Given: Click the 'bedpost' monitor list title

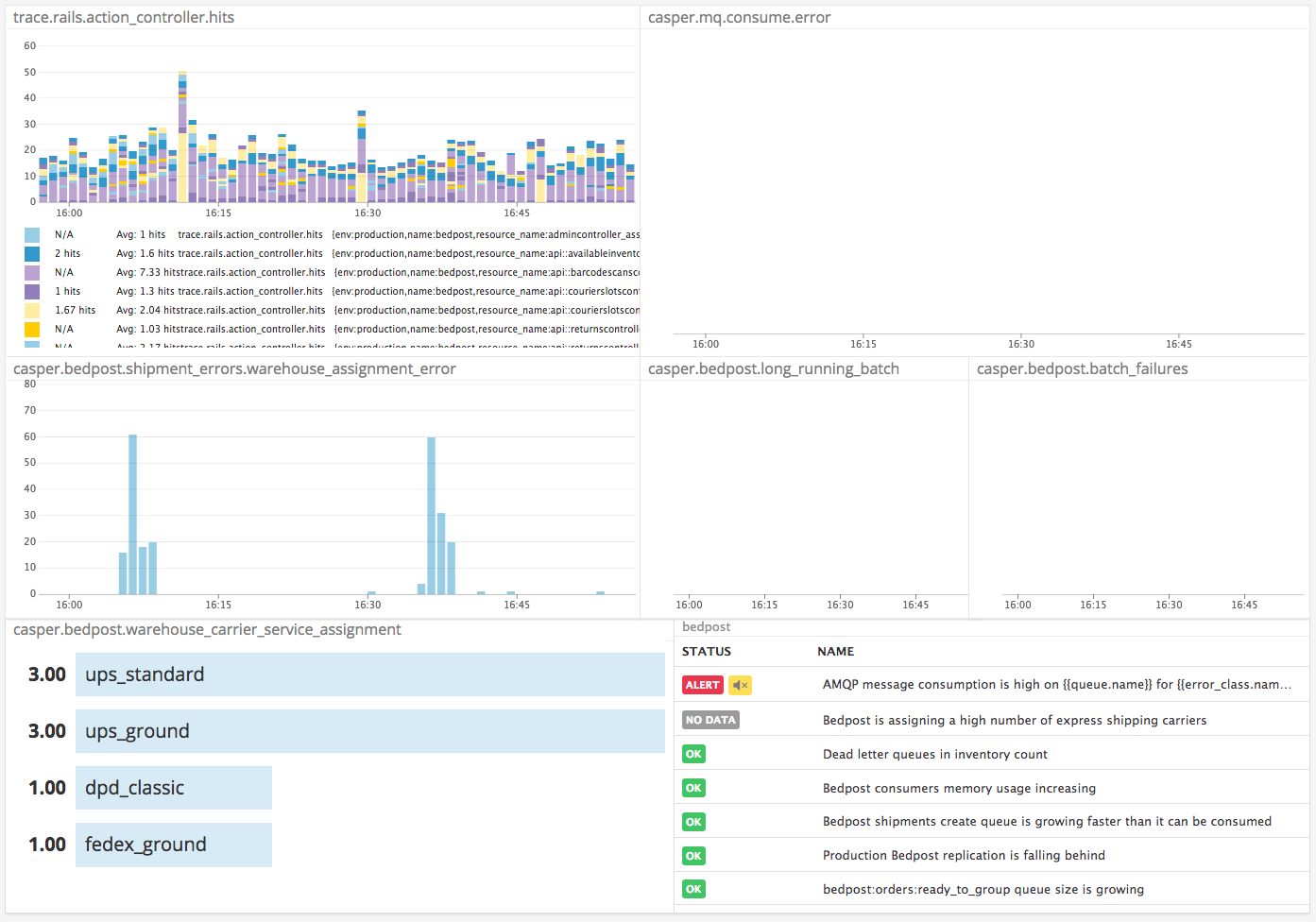Looking at the screenshot, I should [x=706, y=626].
